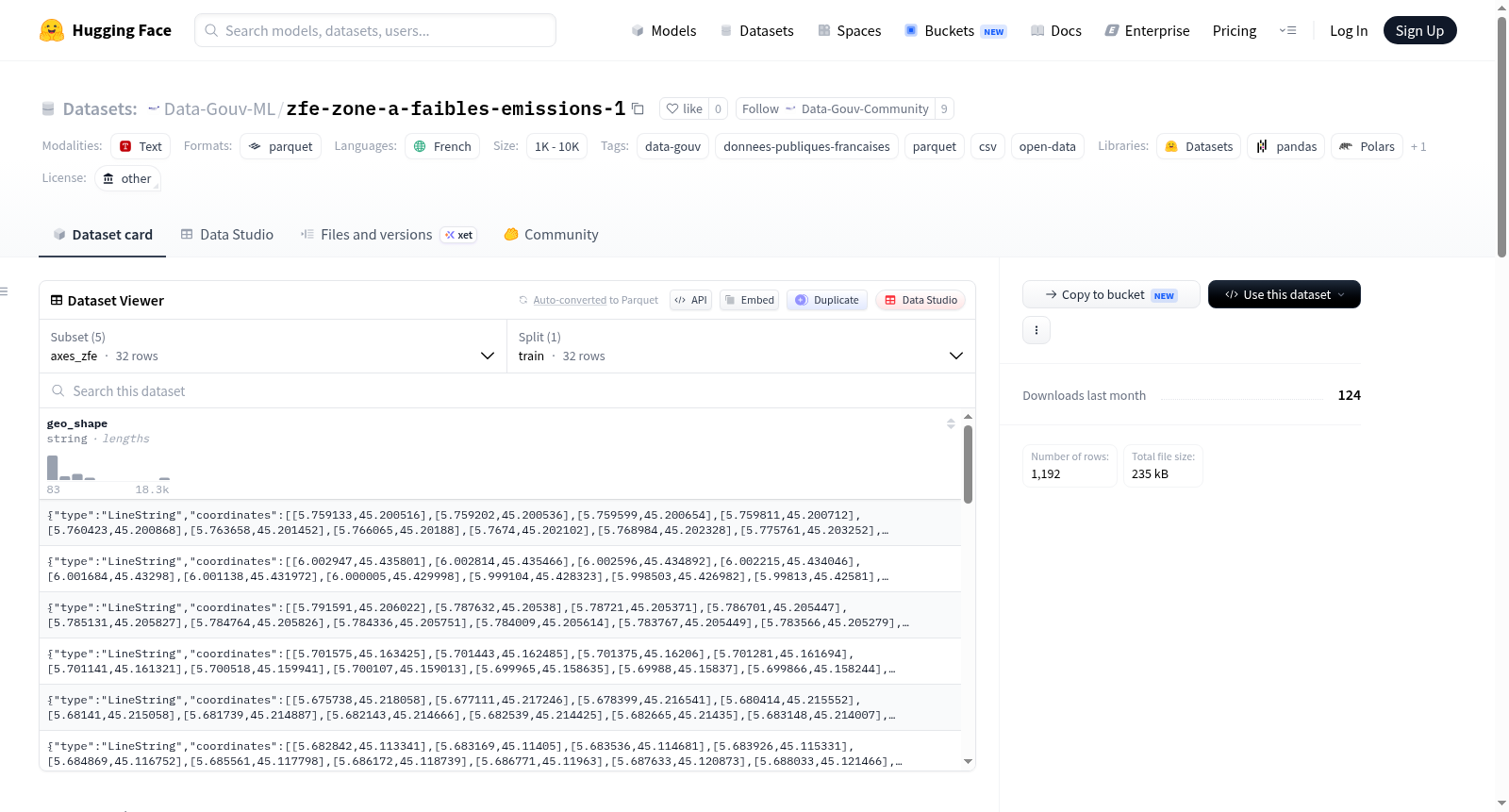Click the magnifier icon in dataset search

(x=58, y=390)
